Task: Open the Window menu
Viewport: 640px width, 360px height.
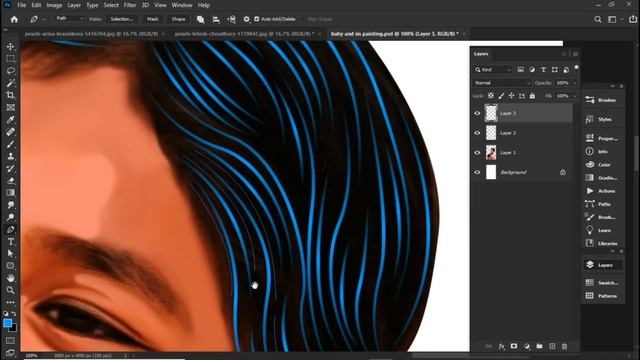Action: [182, 5]
